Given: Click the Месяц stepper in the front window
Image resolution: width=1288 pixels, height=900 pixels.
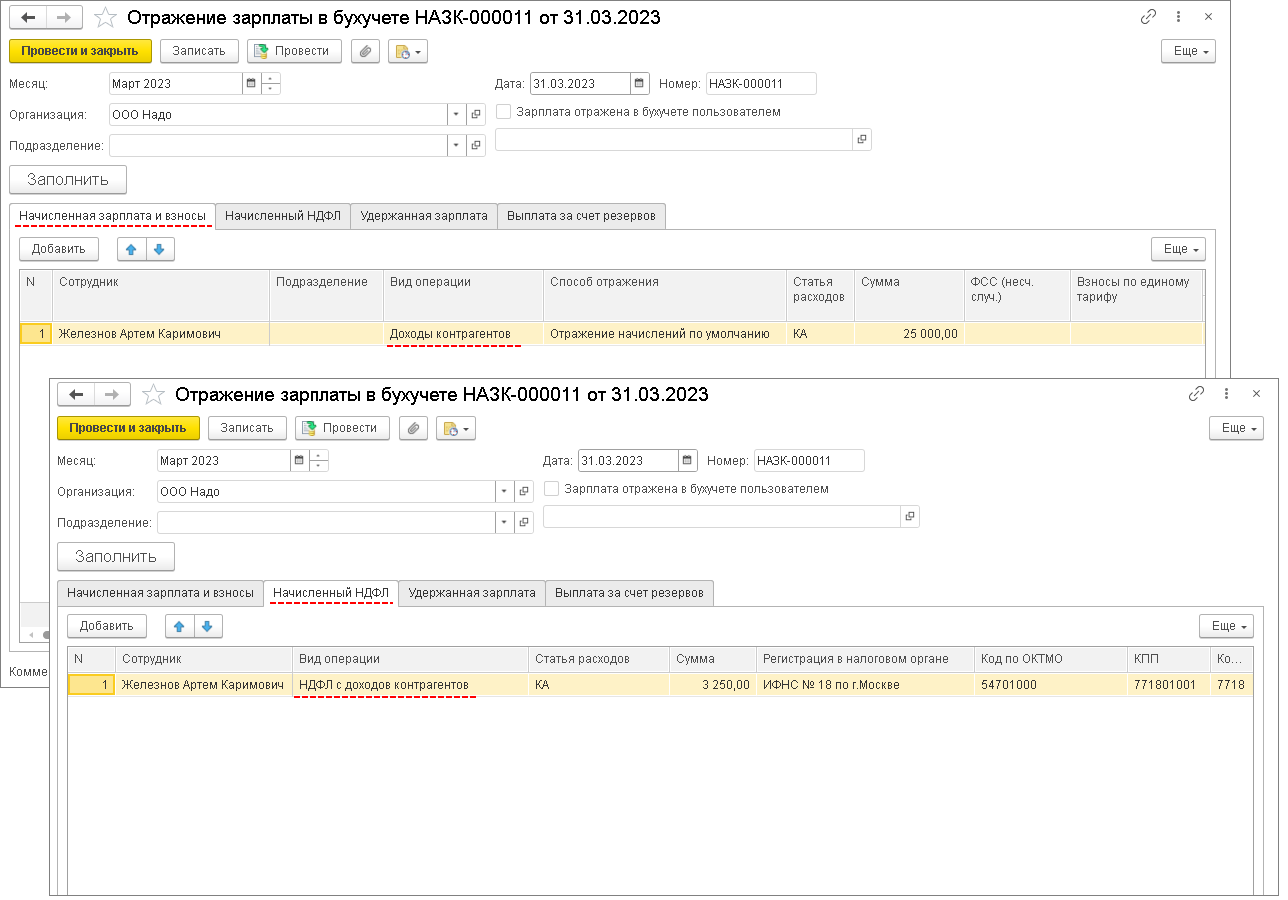Looking at the screenshot, I should coord(319,461).
